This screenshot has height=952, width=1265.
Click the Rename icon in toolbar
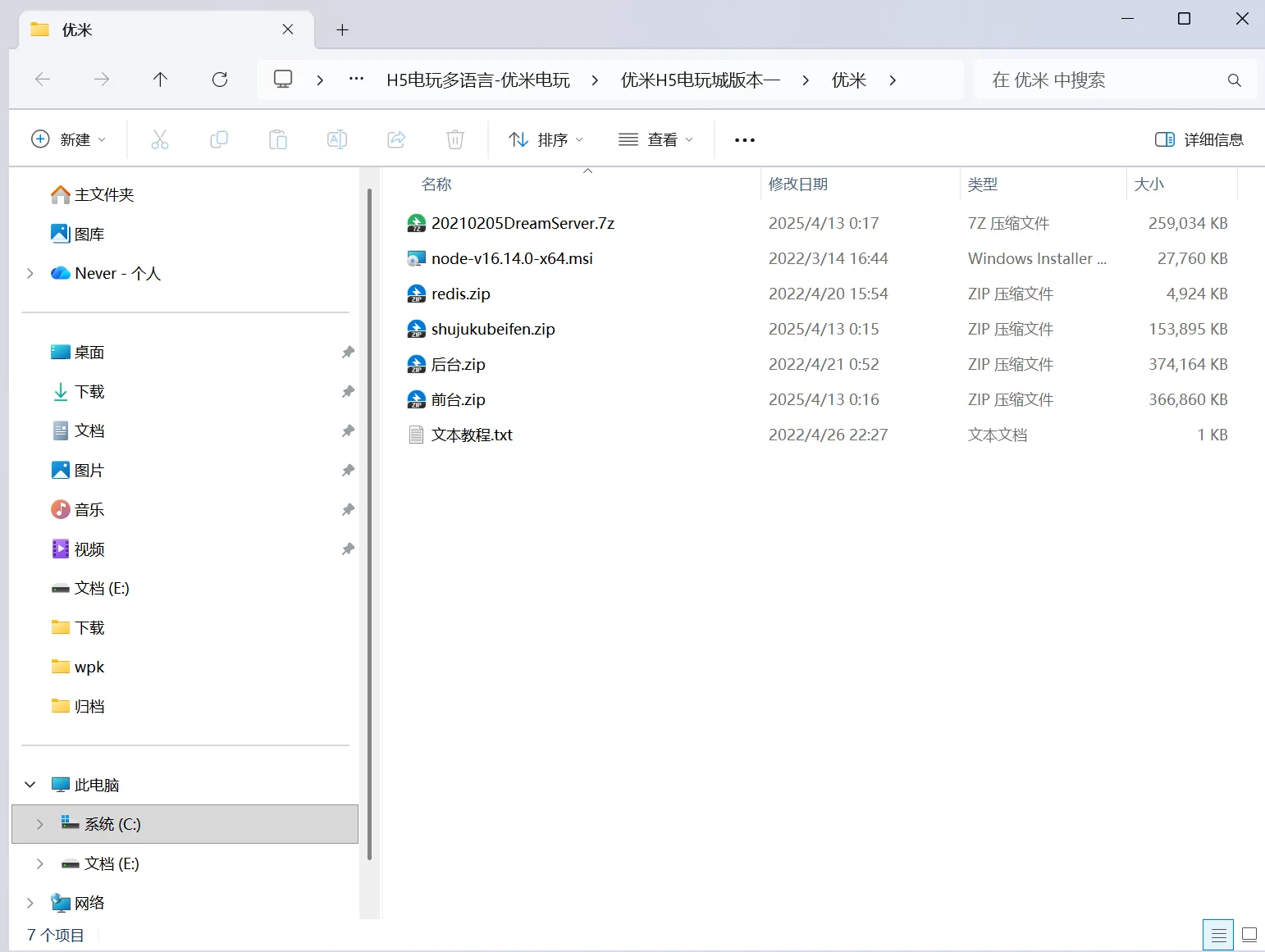(337, 139)
